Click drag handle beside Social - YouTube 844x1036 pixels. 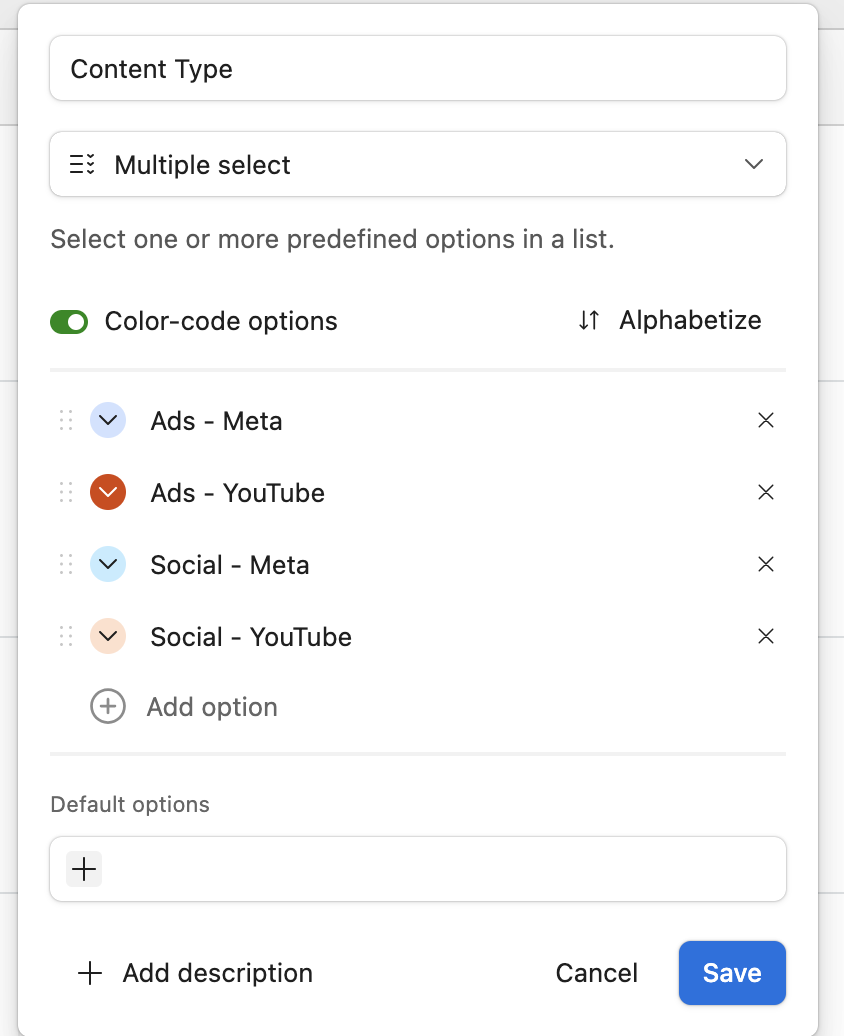coord(66,637)
